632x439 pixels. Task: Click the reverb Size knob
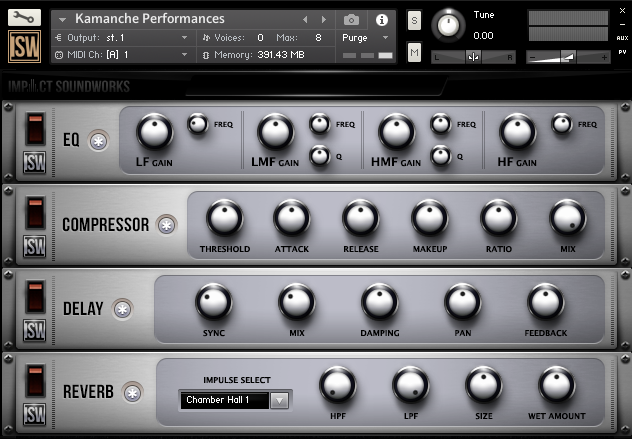(484, 385)
